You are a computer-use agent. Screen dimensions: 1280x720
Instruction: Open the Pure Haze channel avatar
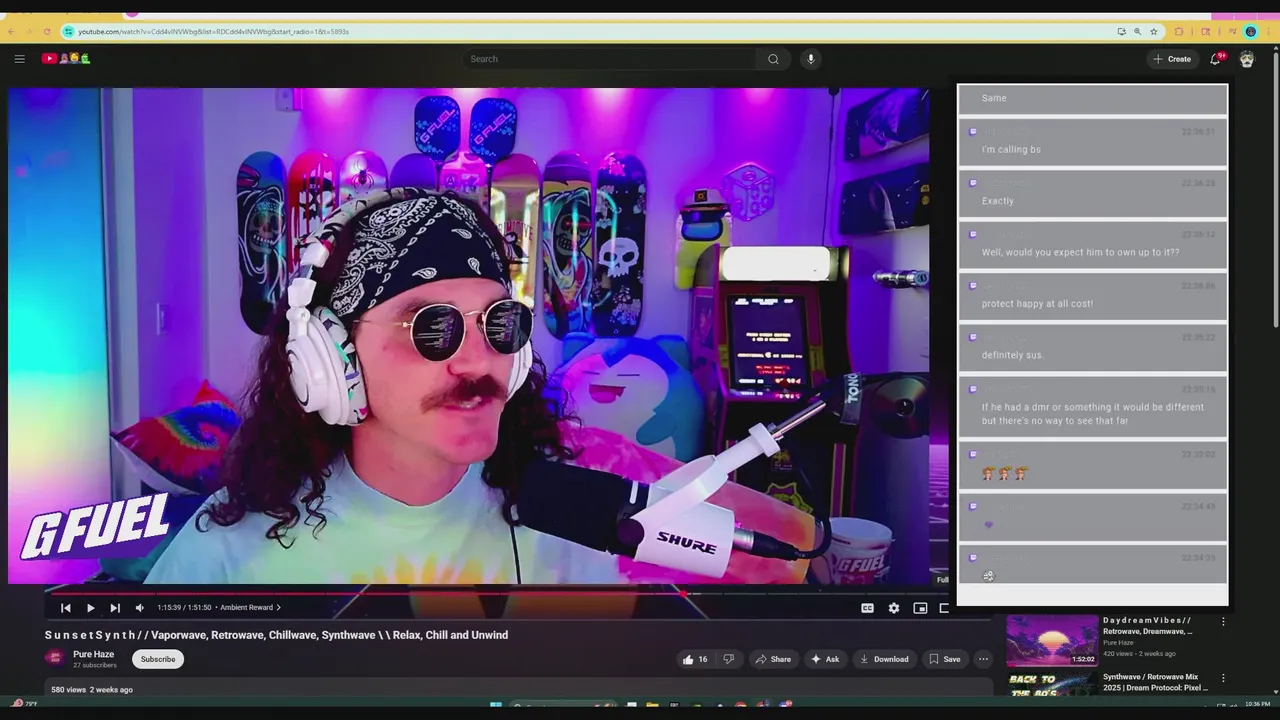(55, 658)
